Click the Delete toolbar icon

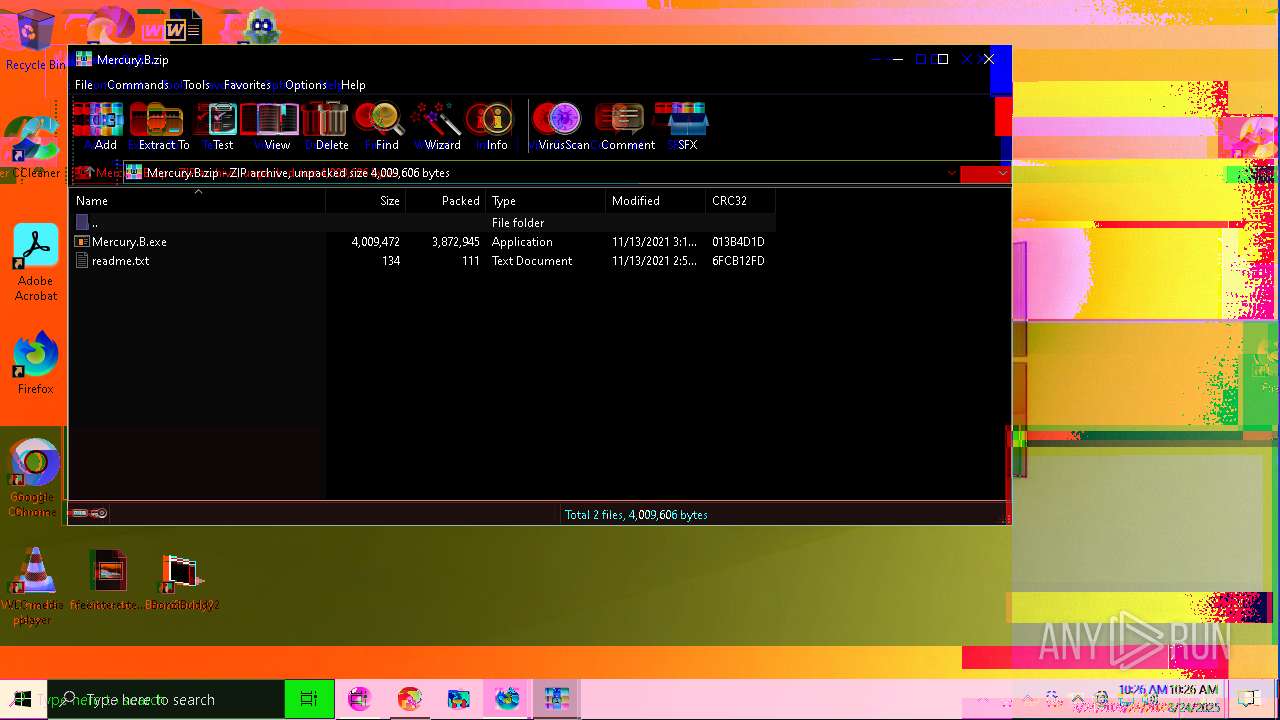(x=330, y=127)
